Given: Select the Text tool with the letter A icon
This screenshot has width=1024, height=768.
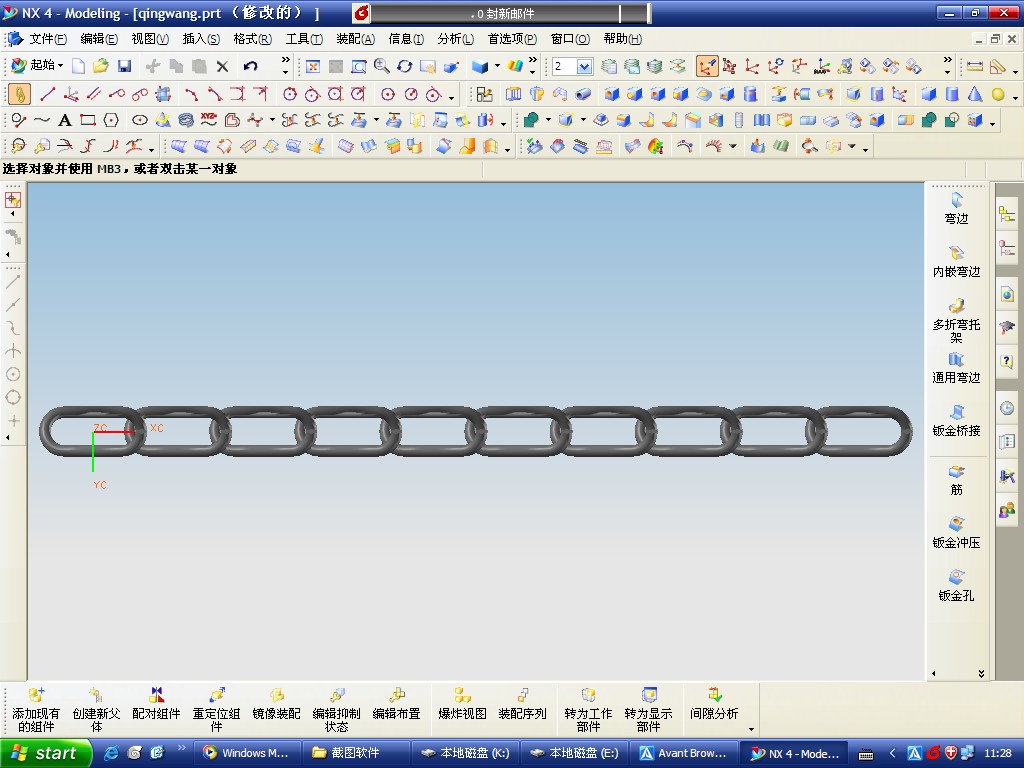Looking at the screenshot, I should click(64, 120).
